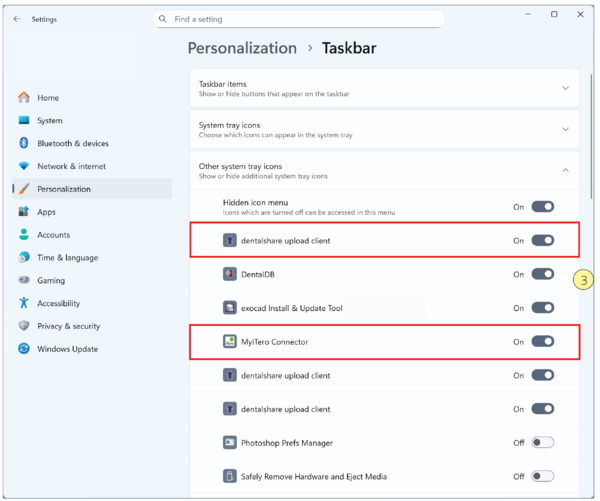The width and height of the screenshot is (600, 501).
Task: Click the Accounts person icon
Action: 24,234
